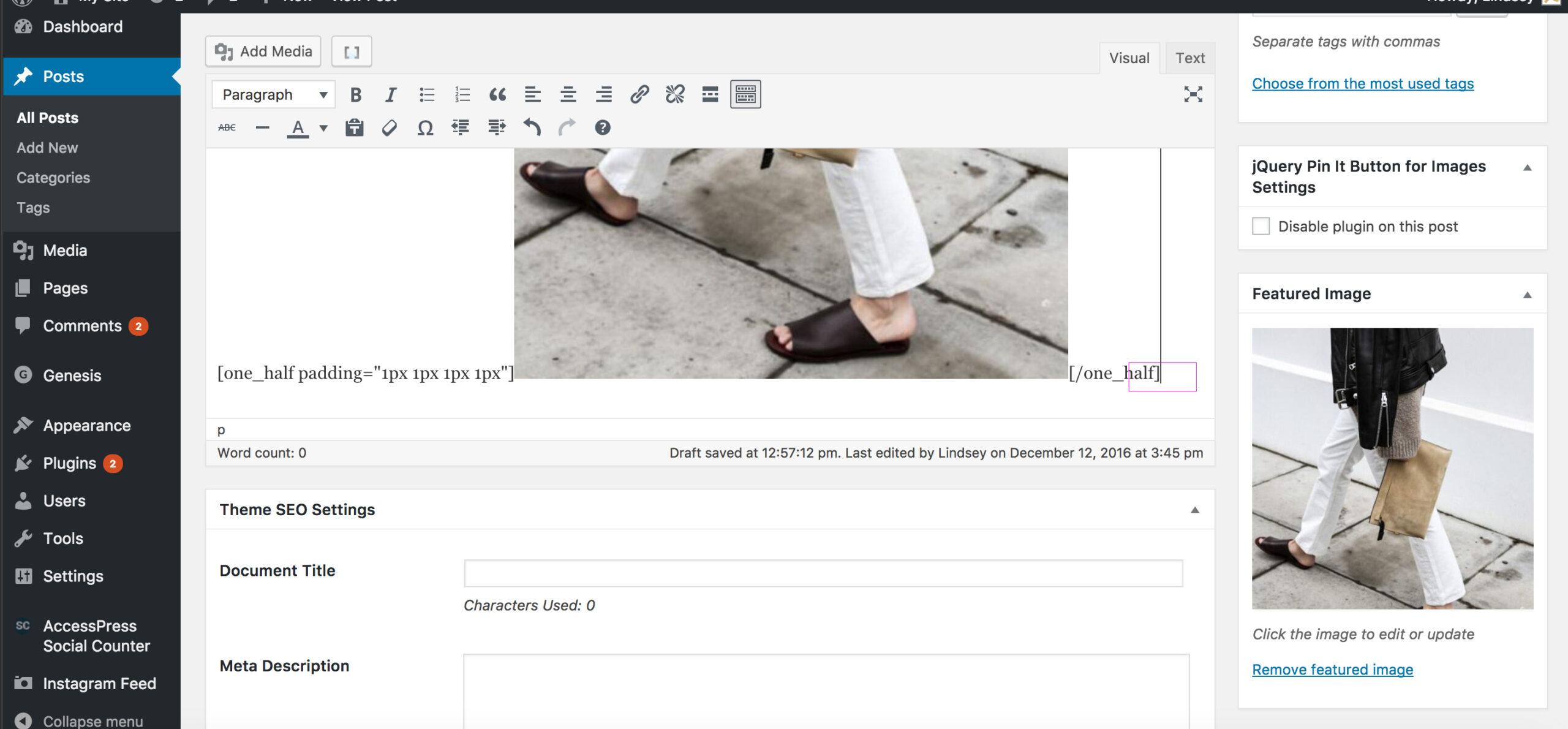The height and width of the screenshot is (729, 1568).
Task: Insert a numbered list
Action: (x=462, y=94)
